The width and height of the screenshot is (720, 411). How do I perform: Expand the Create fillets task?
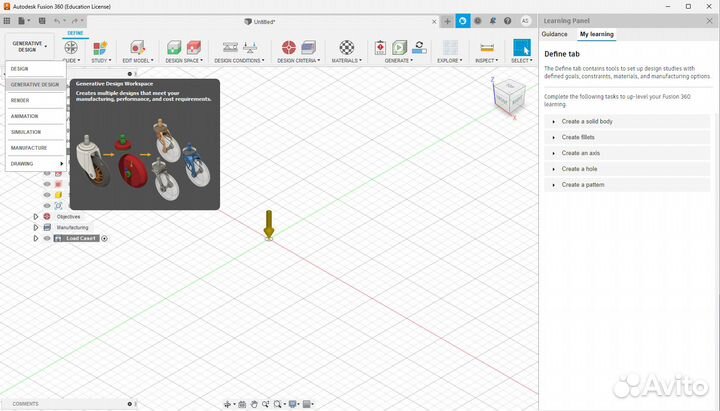click(627, 137)
